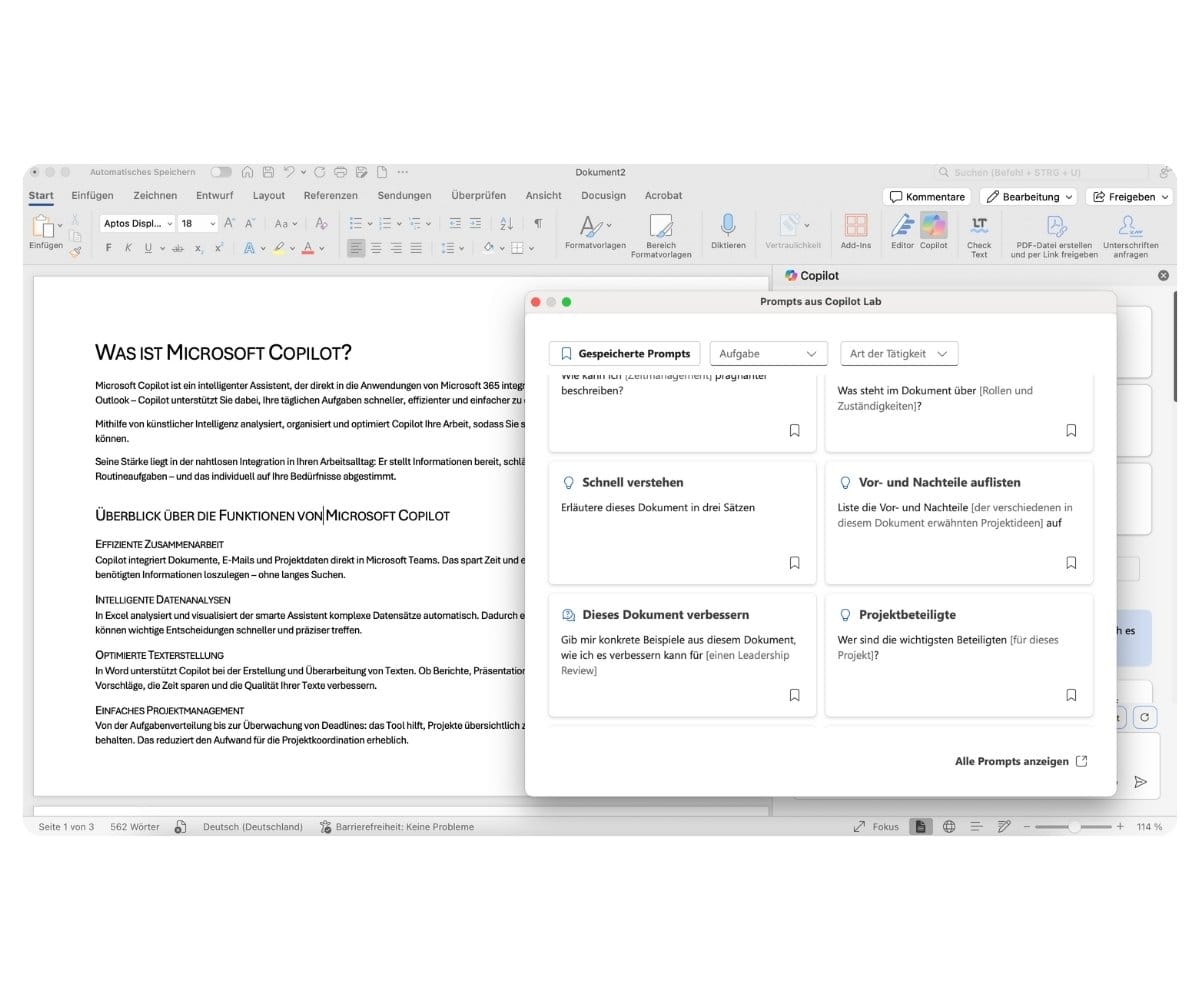Open the Editor pane from the ribbon
The height and width of the screenshot is (1000, 1200).
pos(902,232)
